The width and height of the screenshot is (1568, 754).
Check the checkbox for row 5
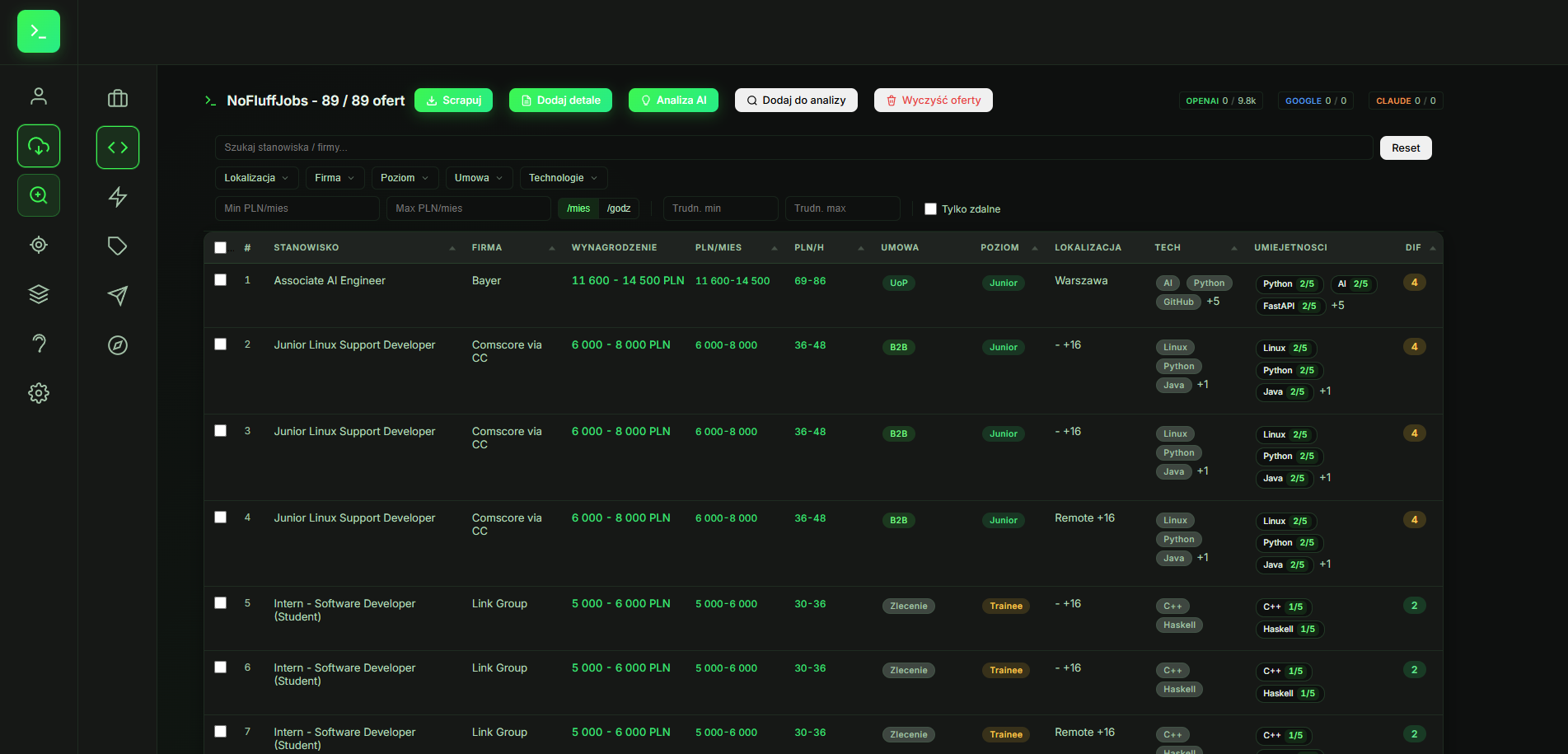(x=220, y=603)
